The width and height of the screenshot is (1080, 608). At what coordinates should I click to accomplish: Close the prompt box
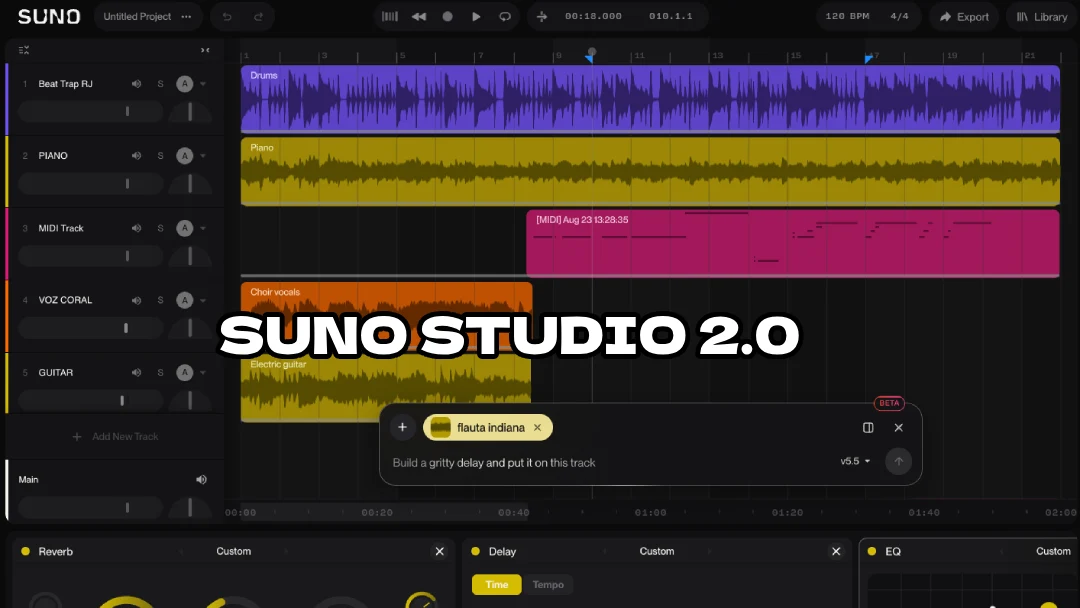coord(898,428)
